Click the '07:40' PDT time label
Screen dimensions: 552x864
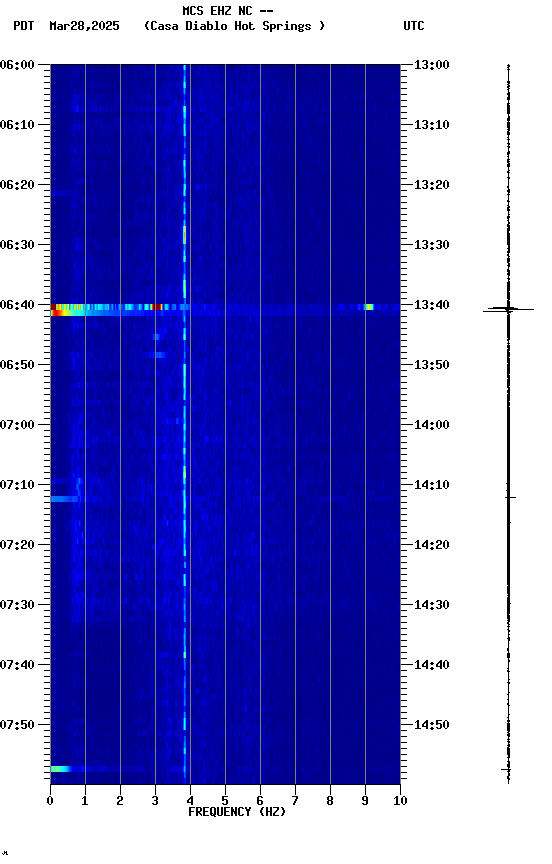(x=17, y=665)
